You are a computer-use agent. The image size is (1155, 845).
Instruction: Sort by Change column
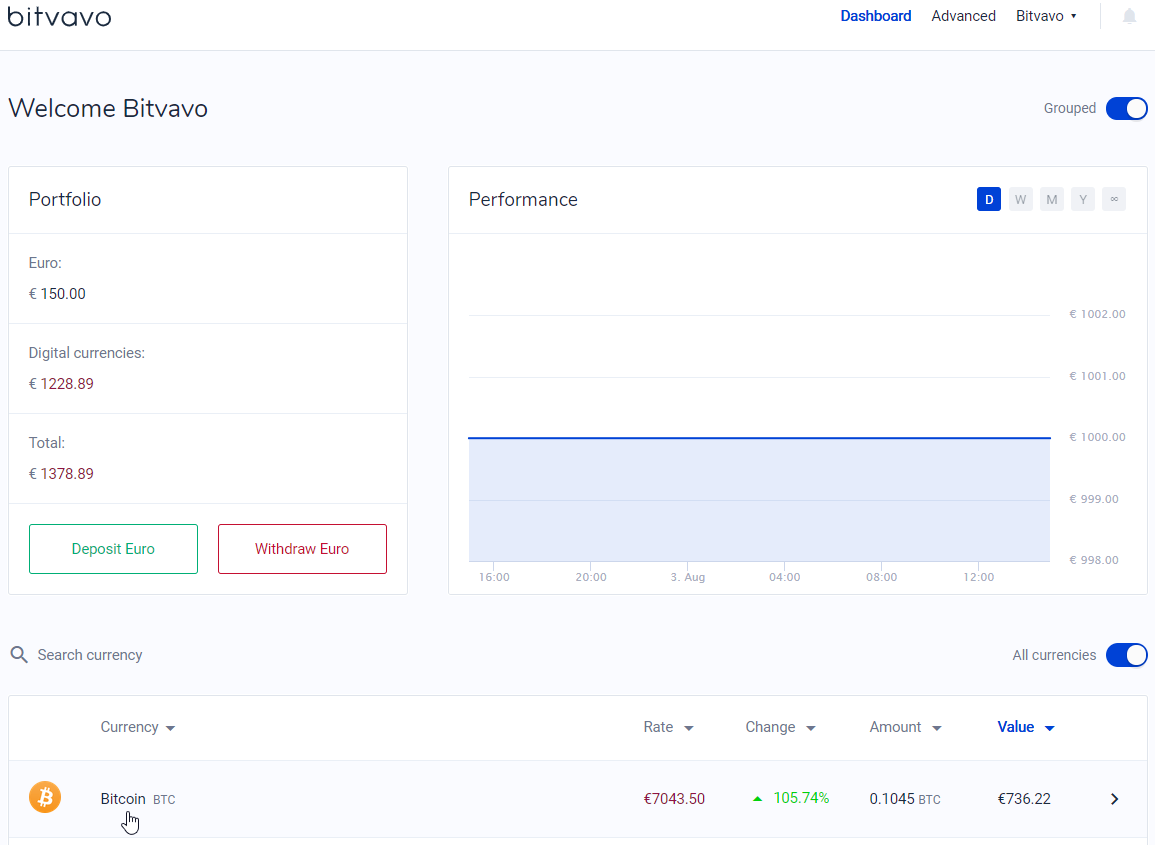[x=780, y=727]
